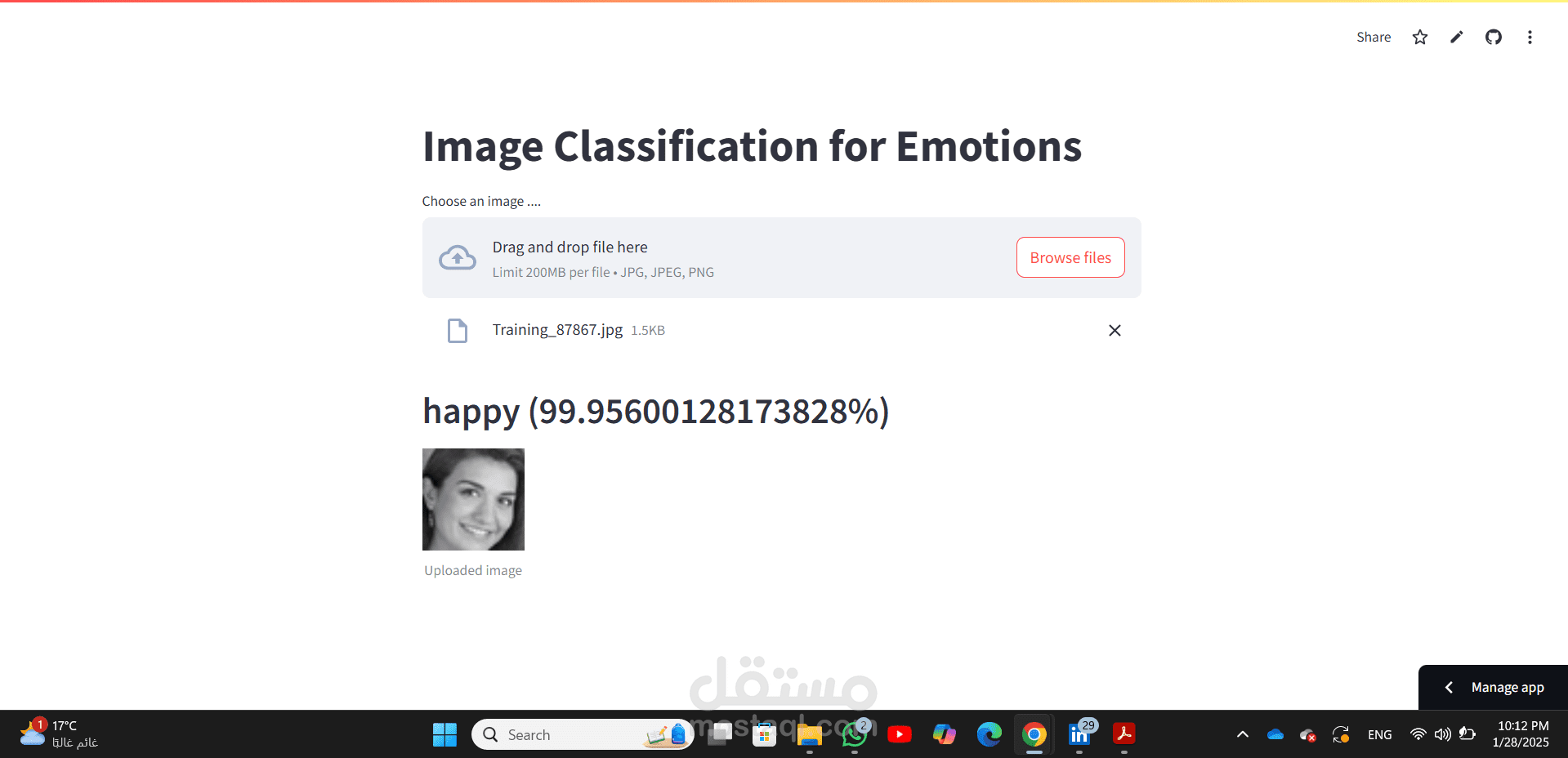Expand the Manage app chevron arrow
The image size is (1568, 758).
[1449, 687]
